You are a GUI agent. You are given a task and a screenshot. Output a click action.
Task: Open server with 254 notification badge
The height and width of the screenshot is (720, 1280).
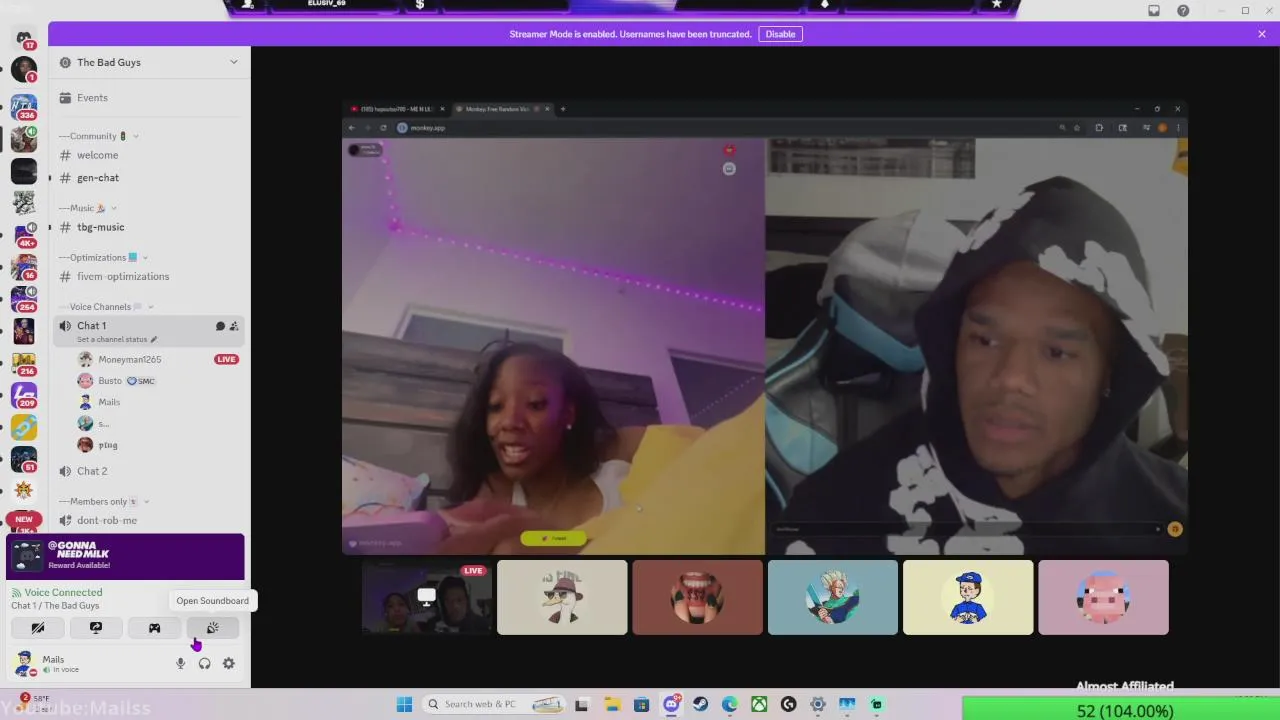click(x=24, y=298)
